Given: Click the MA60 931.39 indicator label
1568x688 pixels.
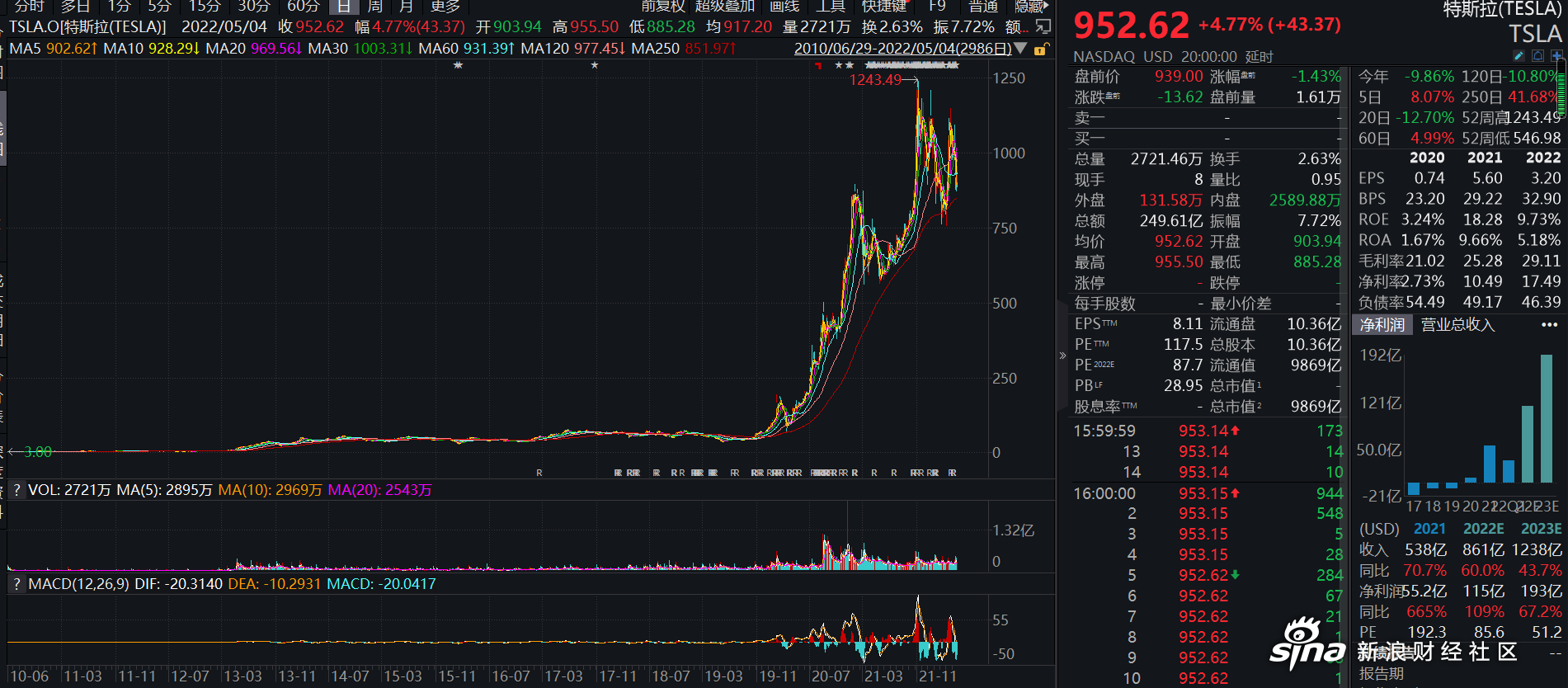Looking at the screenshot, I should click(467, 49).
